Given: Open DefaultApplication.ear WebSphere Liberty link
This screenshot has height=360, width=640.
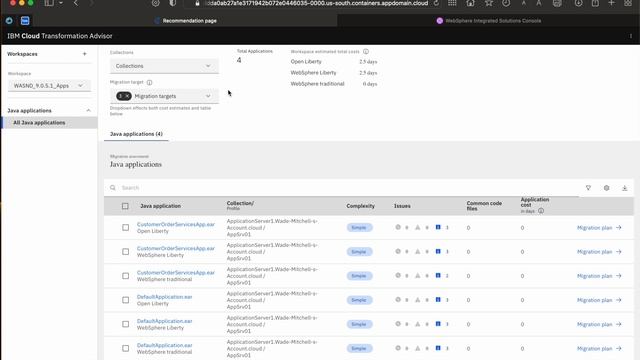Looking at the screenshot, I should [x=164, y=321].
